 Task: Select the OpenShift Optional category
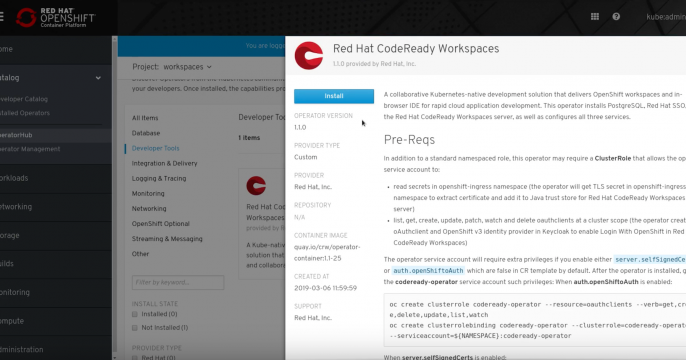pos(161,224)
